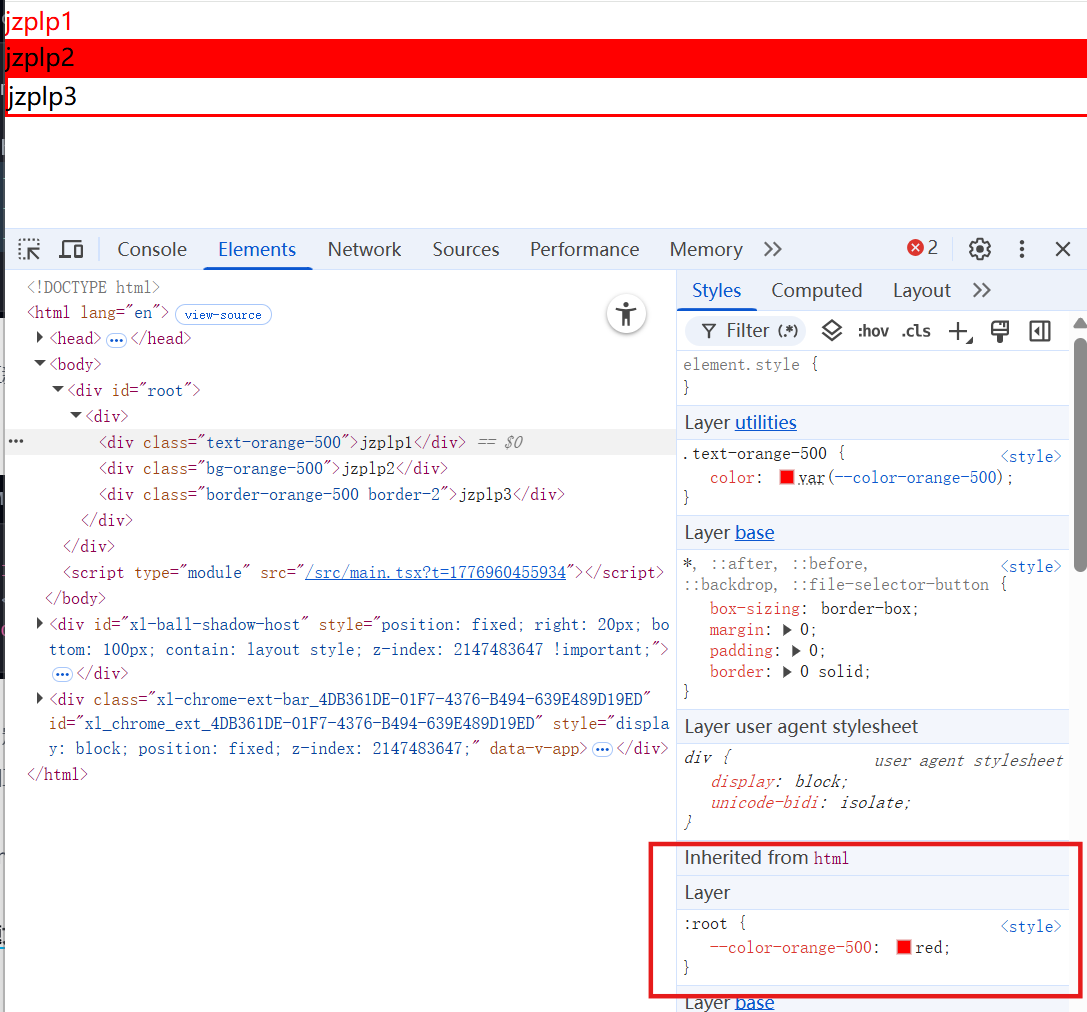The image size is (1087, 1012).
Task: Toggle the .cls class editor
Action: [x=916, y=331]
